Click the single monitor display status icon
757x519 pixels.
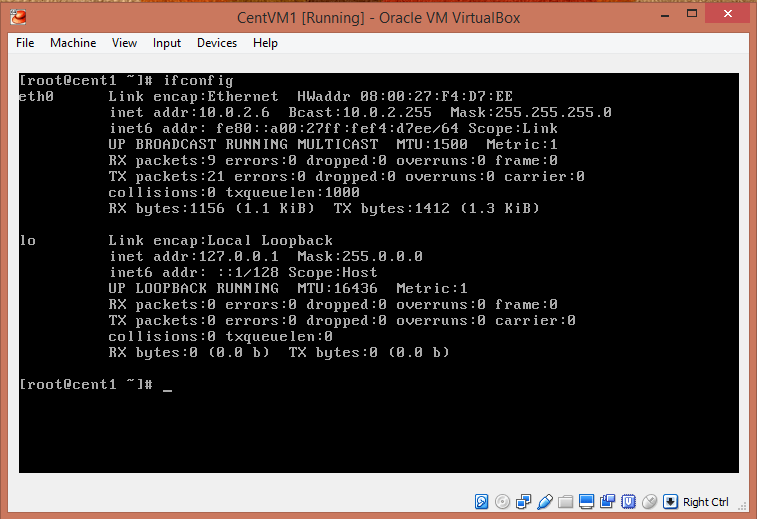(x=587, y=501)
